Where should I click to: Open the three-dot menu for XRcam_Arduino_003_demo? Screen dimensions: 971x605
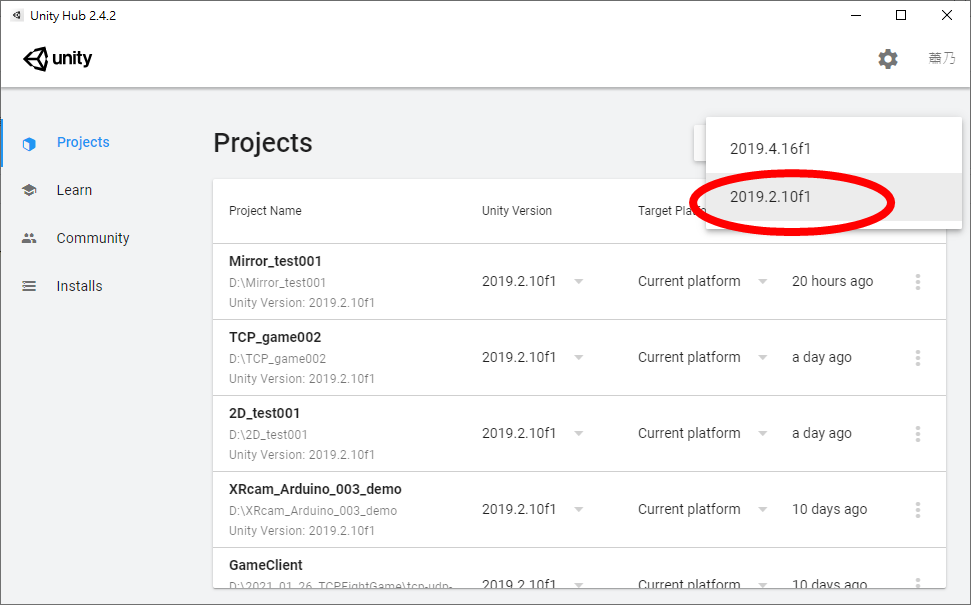click(918, 510)
